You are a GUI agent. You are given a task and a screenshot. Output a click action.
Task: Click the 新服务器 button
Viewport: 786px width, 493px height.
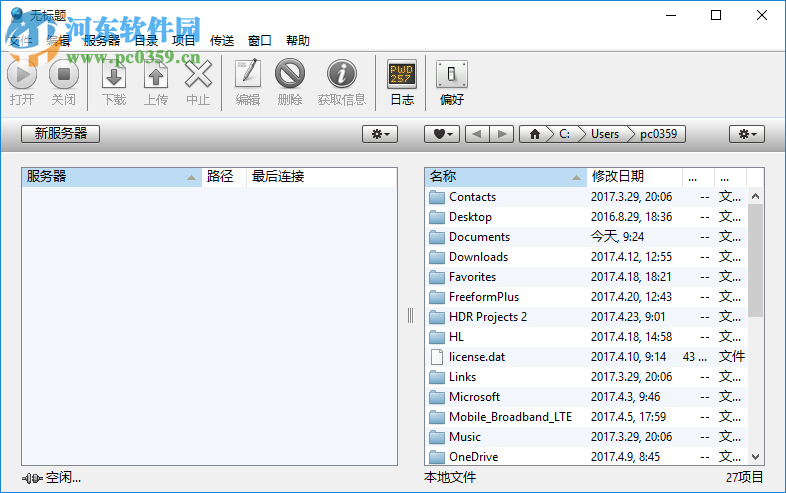click(x=60, y=134)
